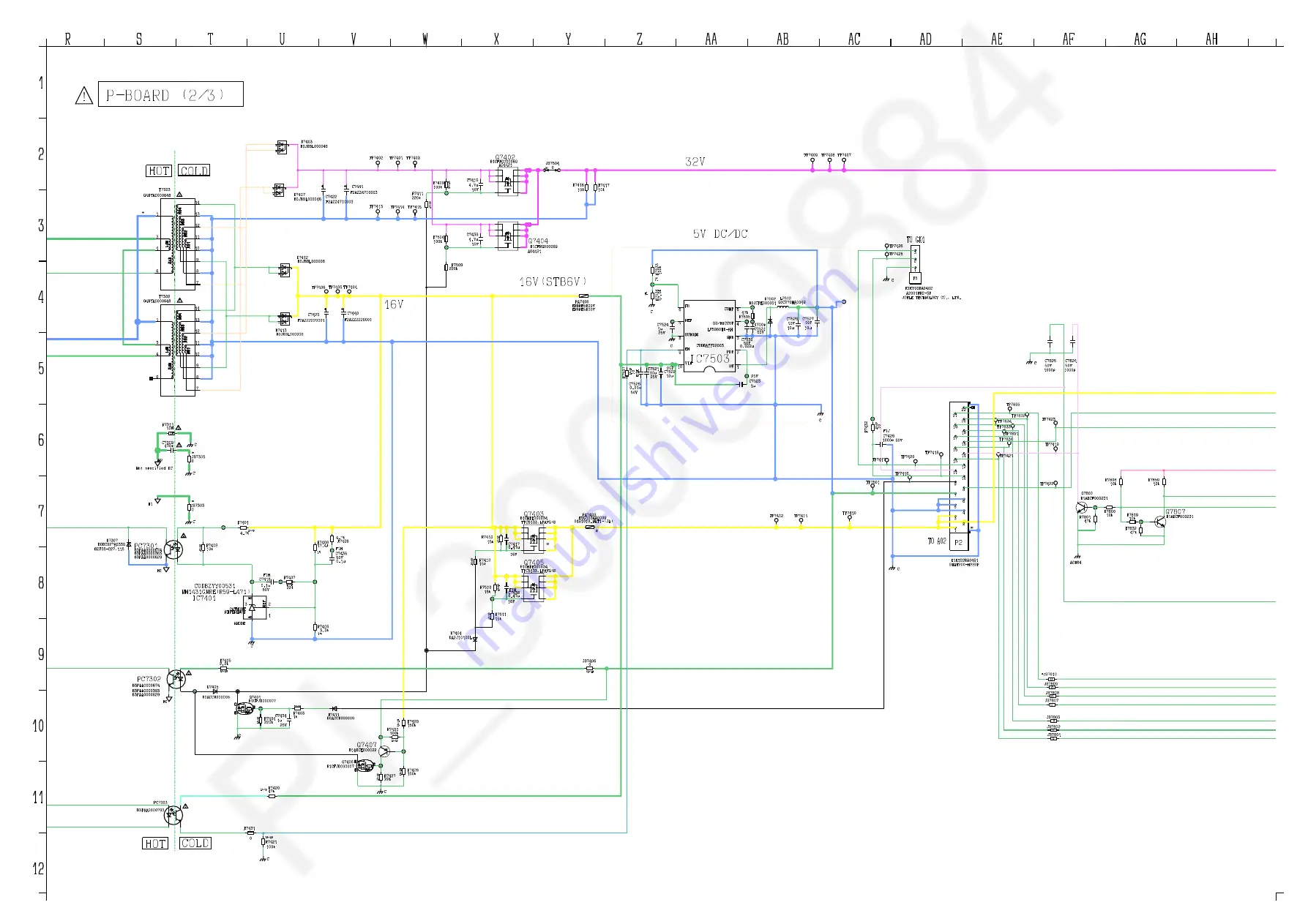Click the HOT label beside transformer T7303
Image resolution: width=1308 pixels, height=924 pixels.
[x=159, y=170]
